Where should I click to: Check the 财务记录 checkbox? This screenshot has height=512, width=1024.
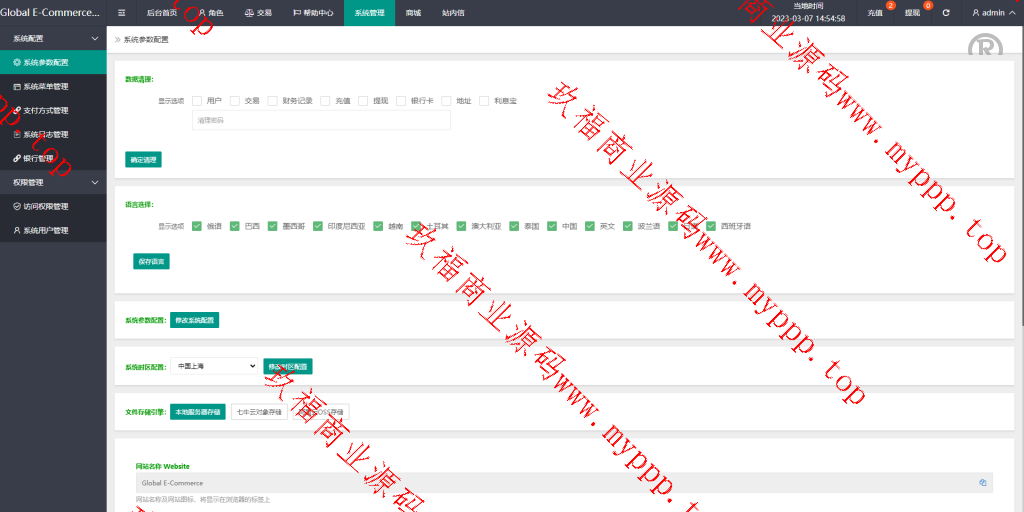tap(273, 101)
